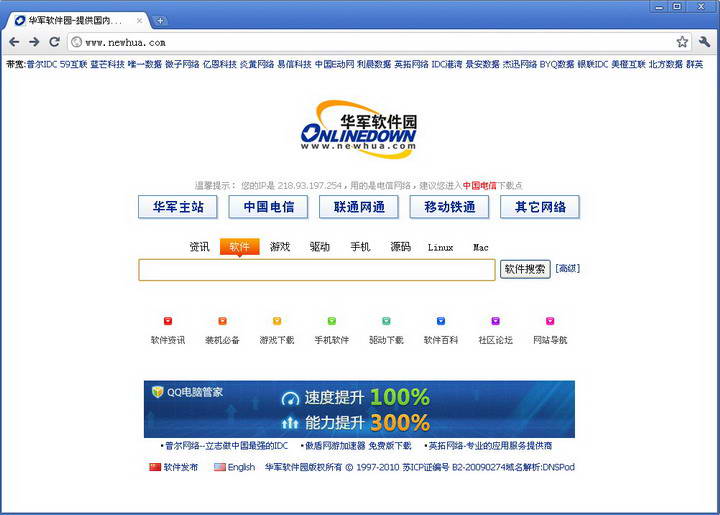
Task: Open the red 中国电信 link in the tip
Action: (x=479, y=185)
